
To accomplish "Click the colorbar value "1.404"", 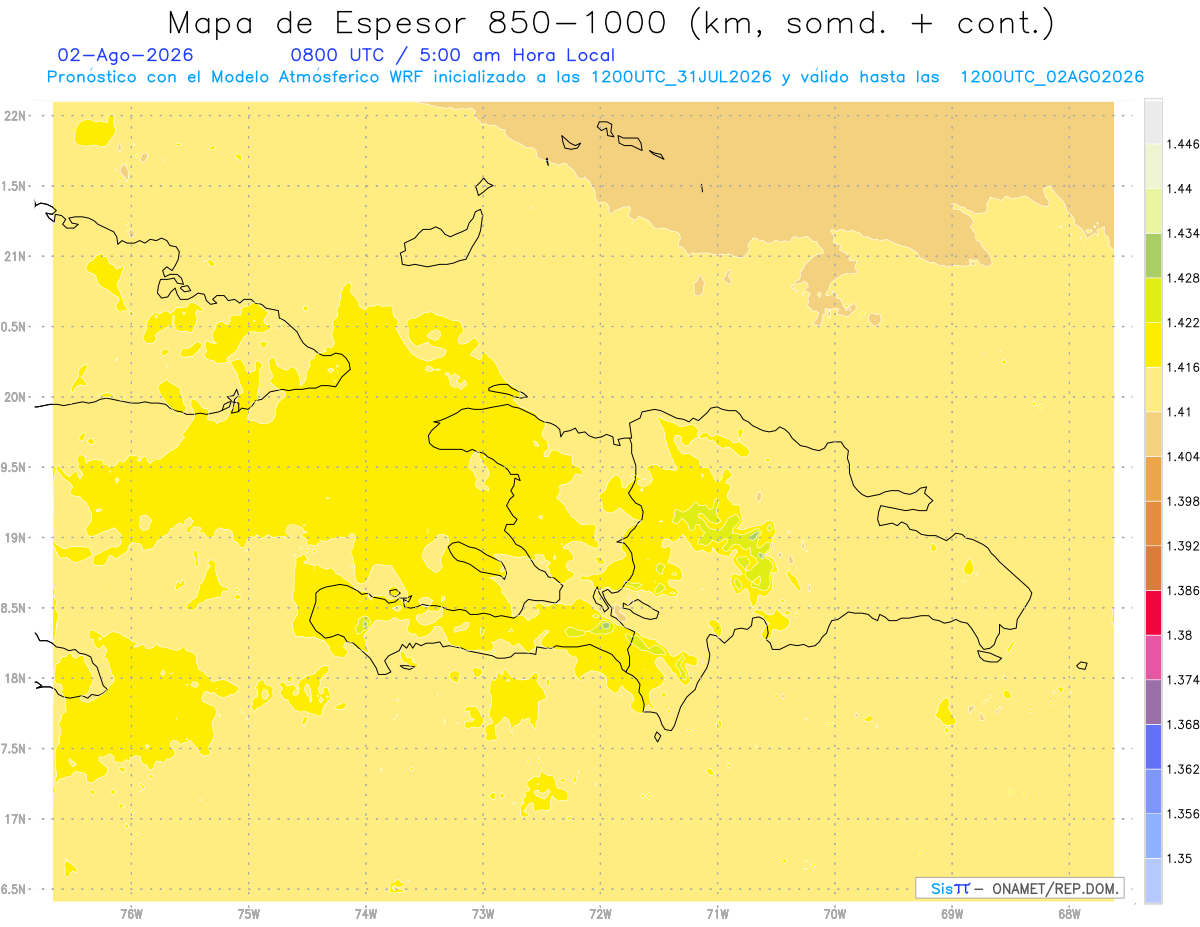I will (1184, 457).
